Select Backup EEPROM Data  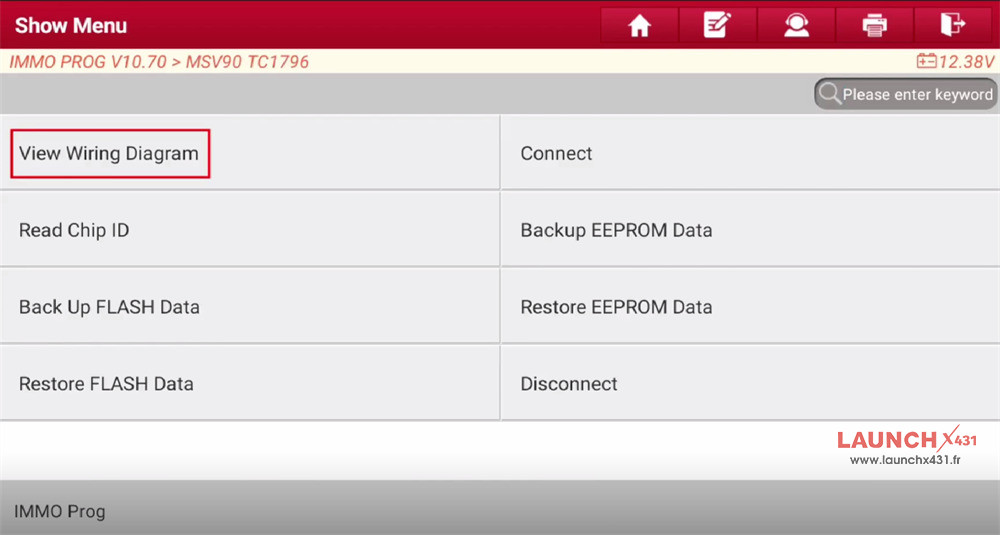616,231
